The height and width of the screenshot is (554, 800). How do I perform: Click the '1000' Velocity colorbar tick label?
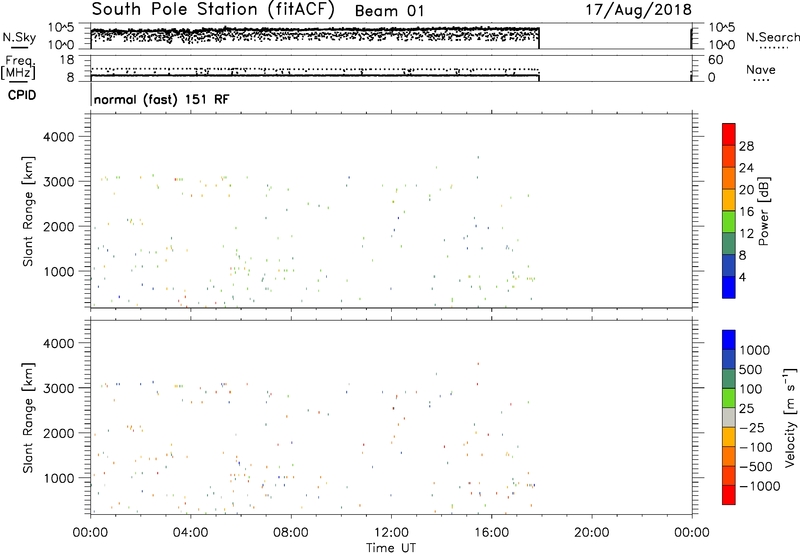click(x=754, y=350)
